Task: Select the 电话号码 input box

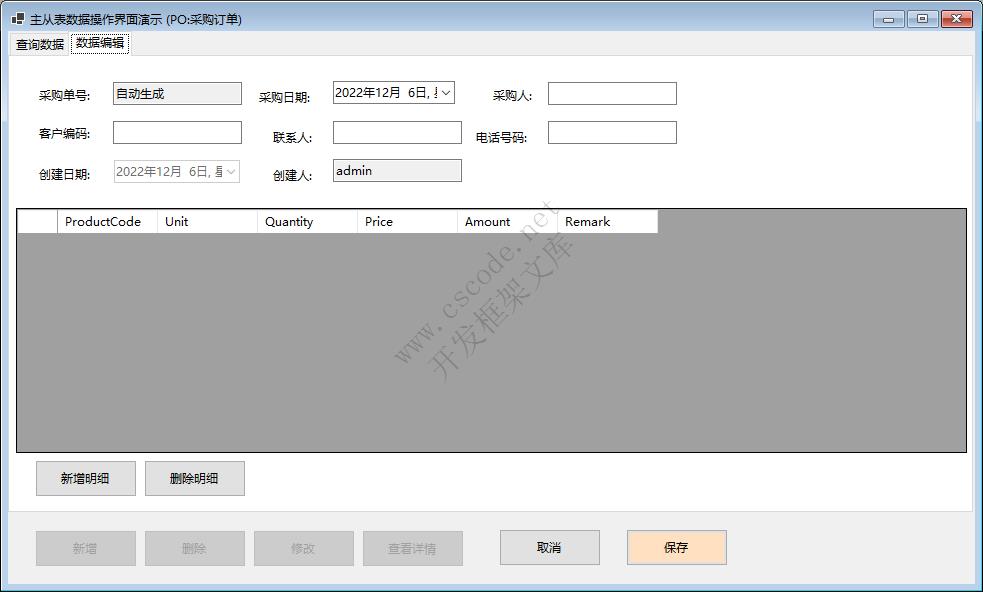Action: click(612, 133)
